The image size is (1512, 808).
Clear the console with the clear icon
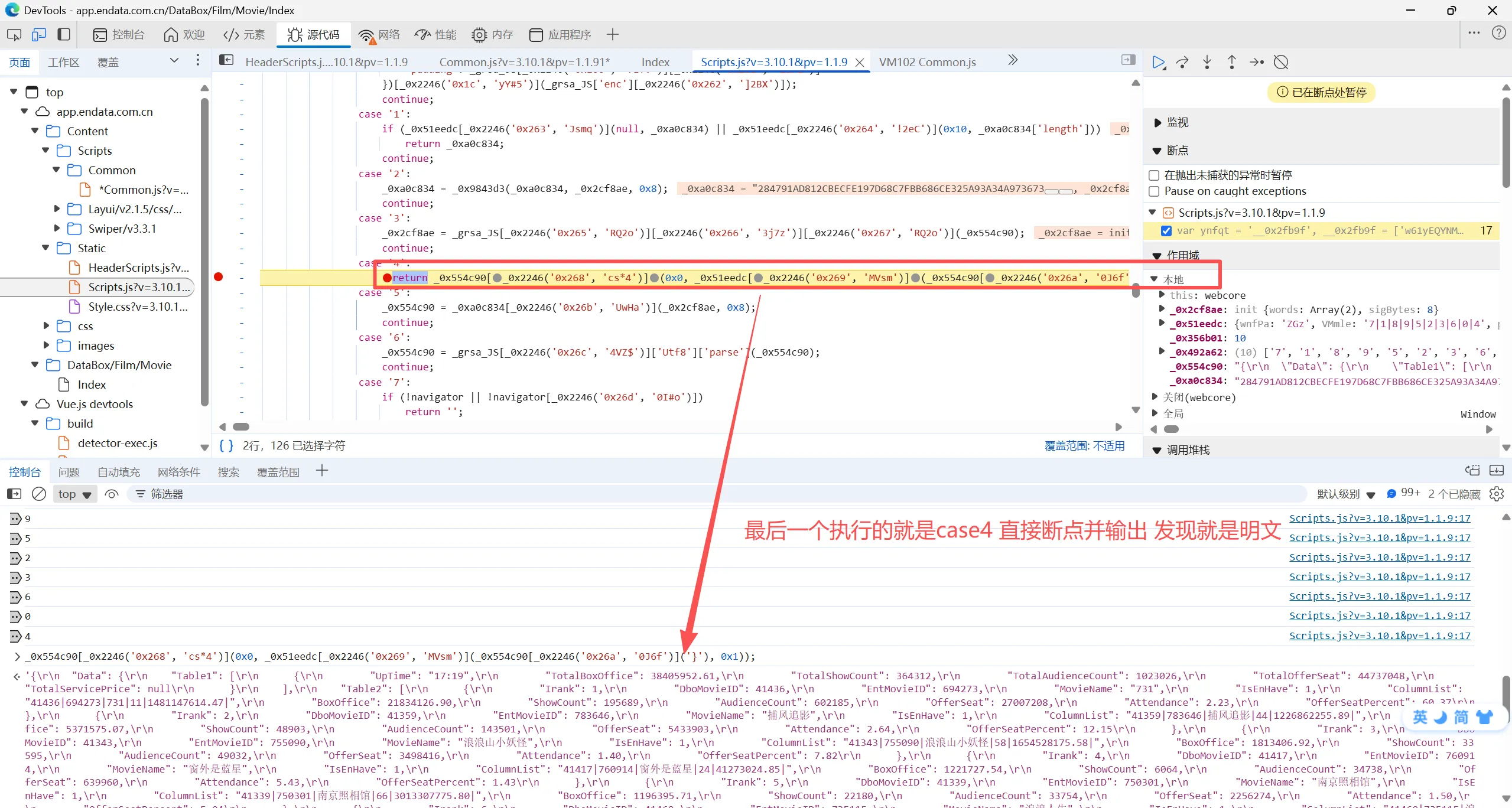click(x=39, y=494)
